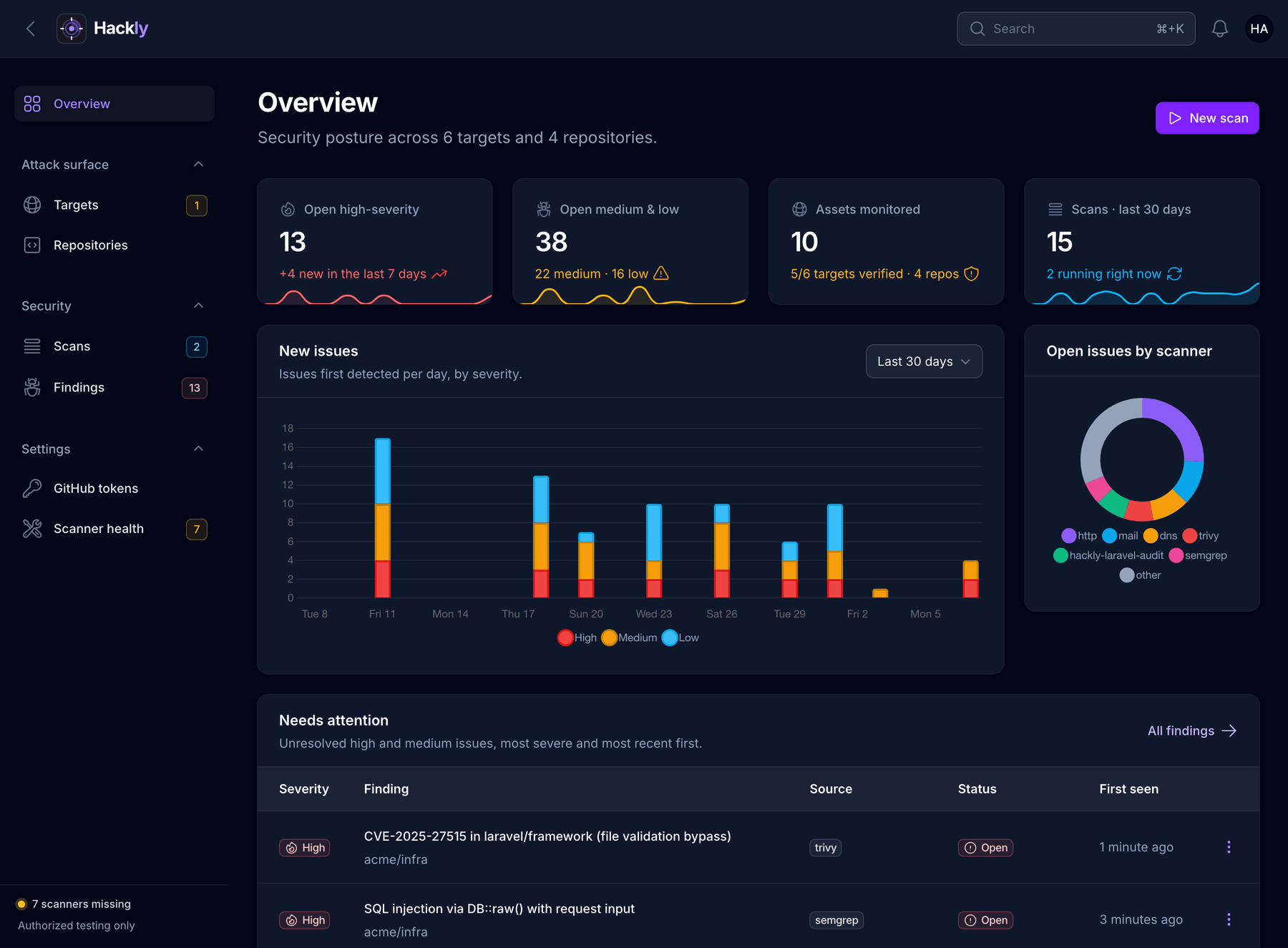This screenshot has width=1288, height=948.
Task: Open Targets in the sidebar
Action: coord(114,205)
